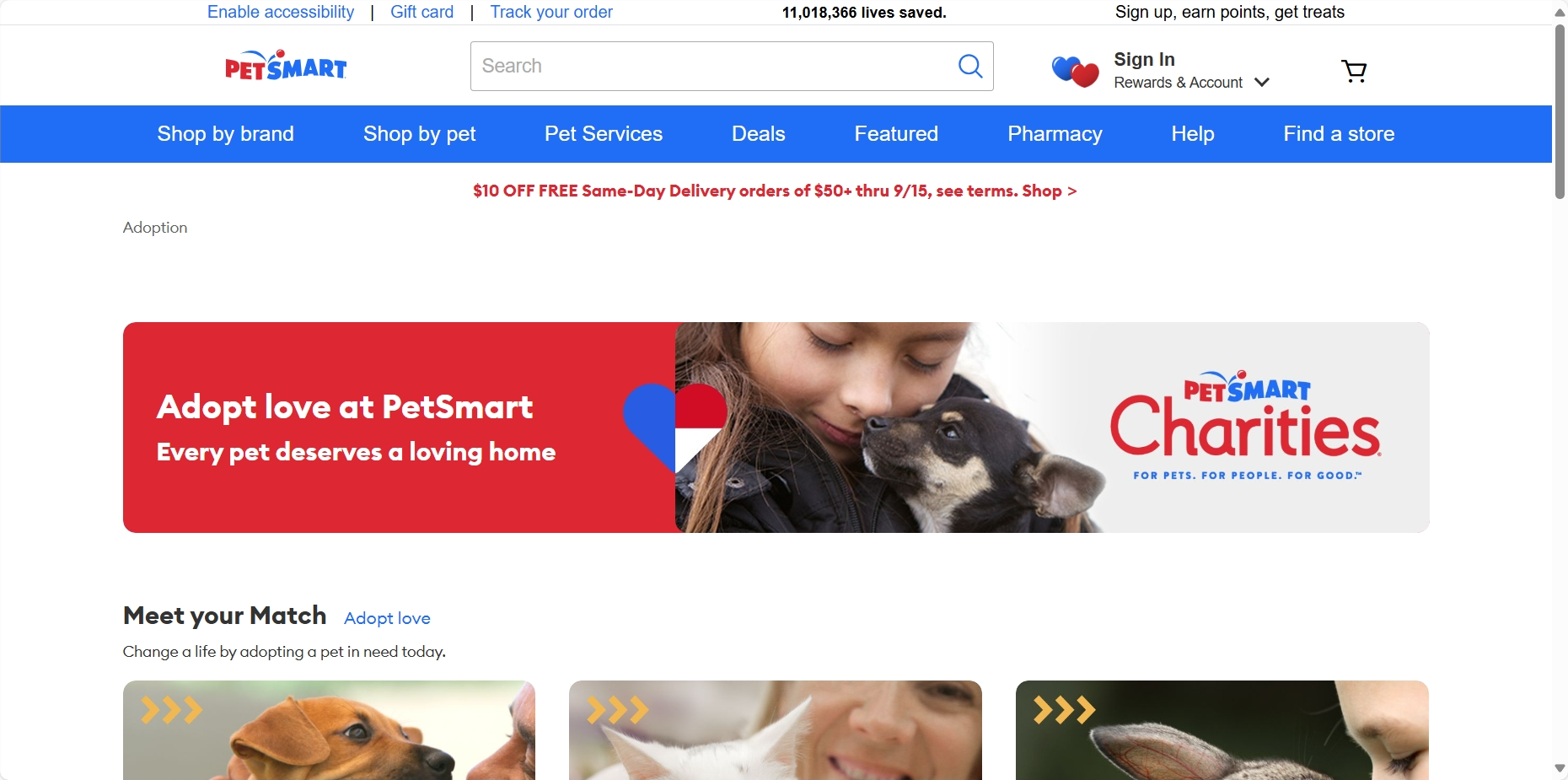Viewport: 1568px width, 780px height.
Task: Click inside the Search input field
Action: click(713, 66)
